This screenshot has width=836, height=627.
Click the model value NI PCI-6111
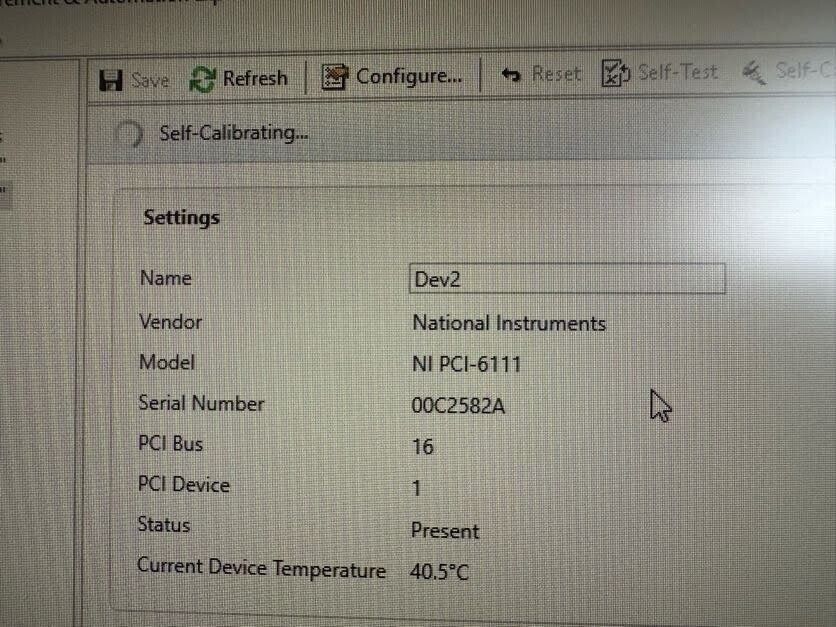click(467, 365)
